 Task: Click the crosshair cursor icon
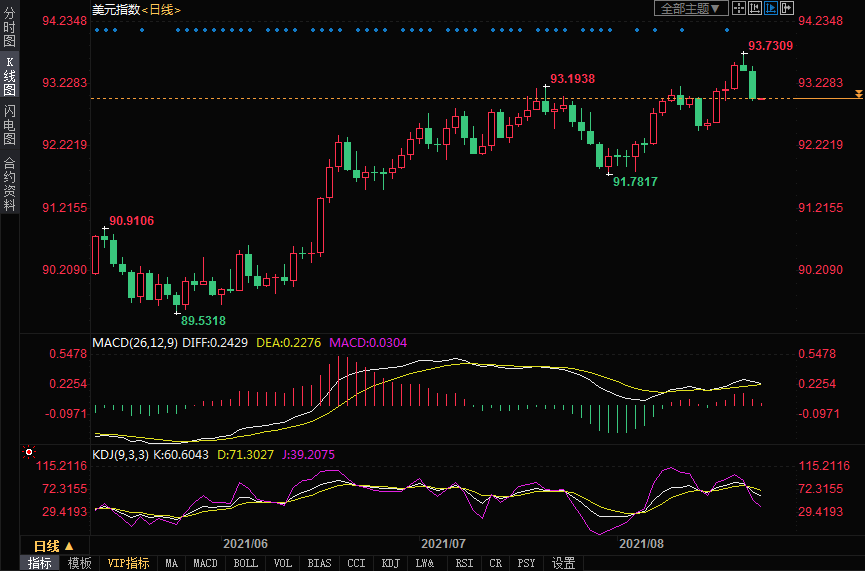click(x=738, y=8)
